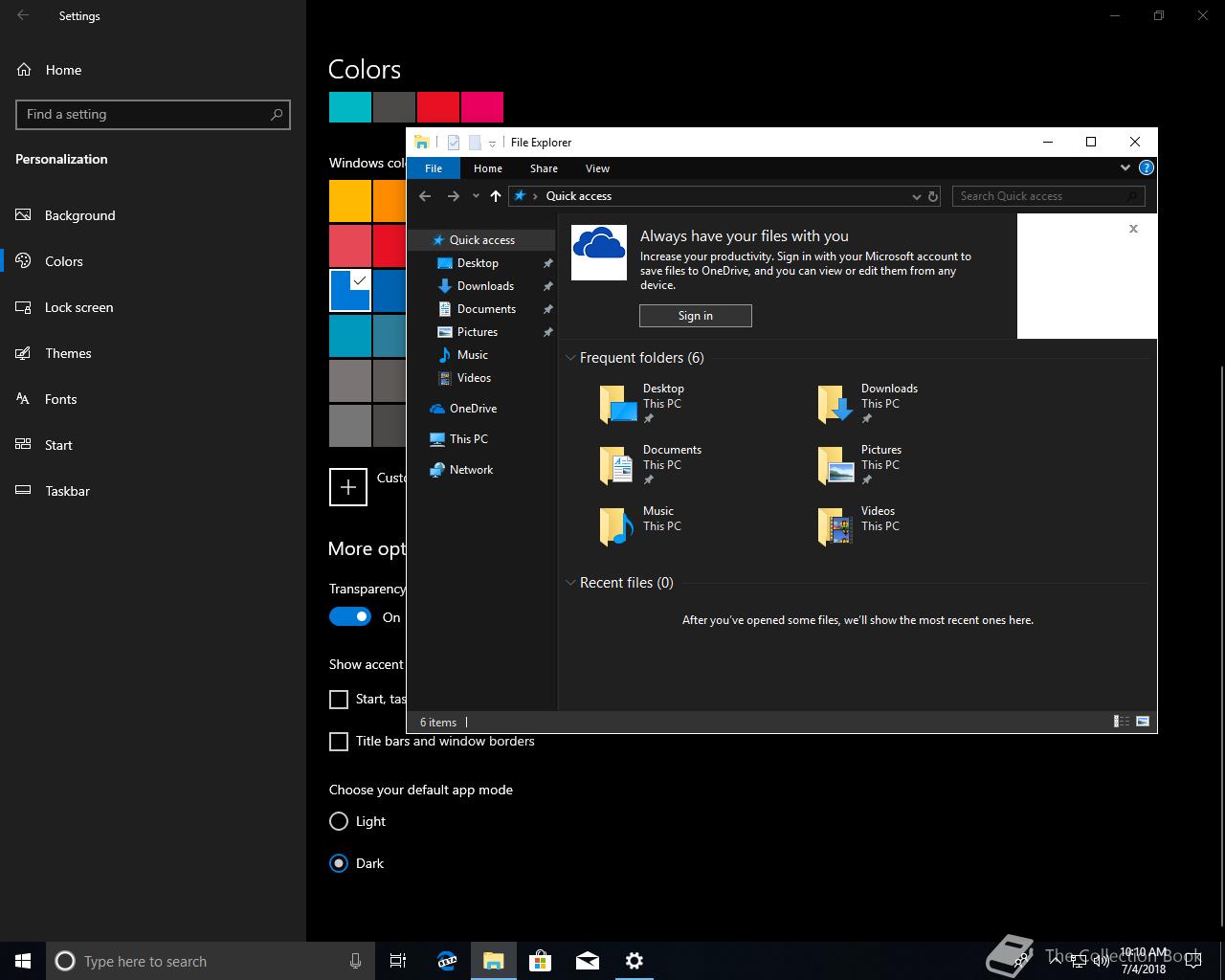Go back using the Settings back arrow

23,15
